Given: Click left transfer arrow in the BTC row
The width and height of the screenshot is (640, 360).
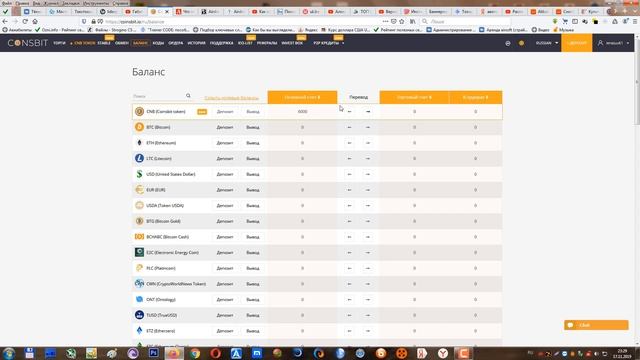Looking at the screenshot, I should point(349,127).
